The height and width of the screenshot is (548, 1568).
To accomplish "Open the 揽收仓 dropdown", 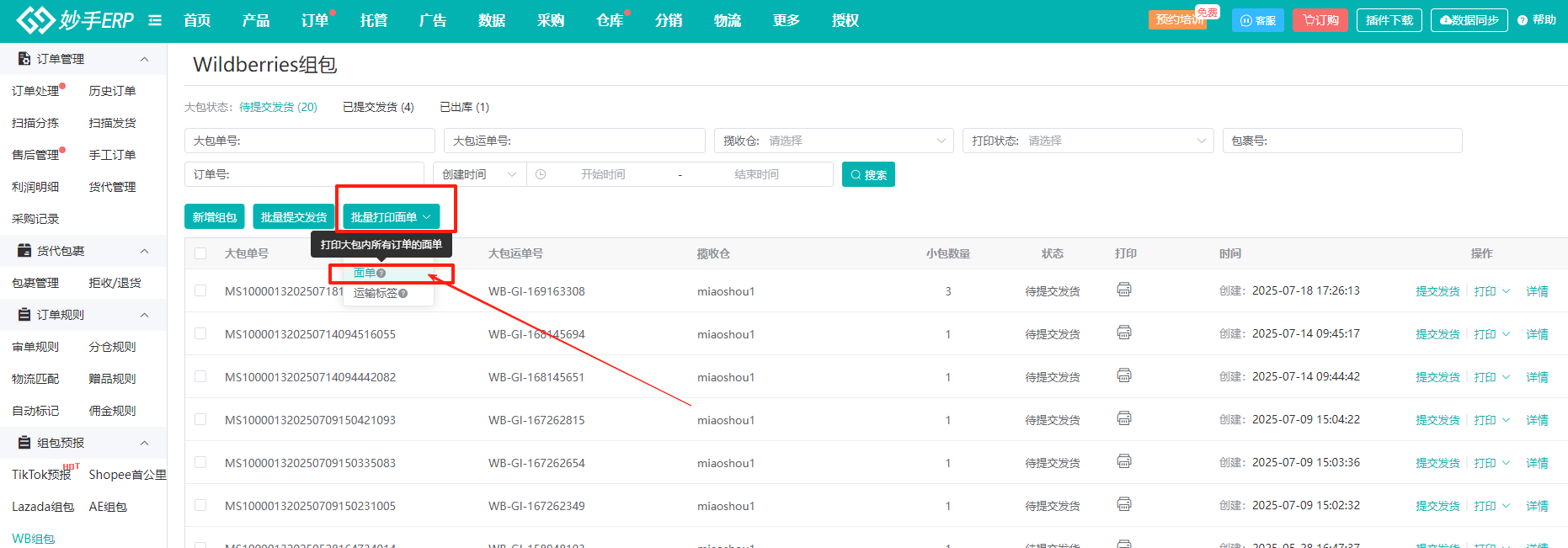I will [x=834, y=141].
